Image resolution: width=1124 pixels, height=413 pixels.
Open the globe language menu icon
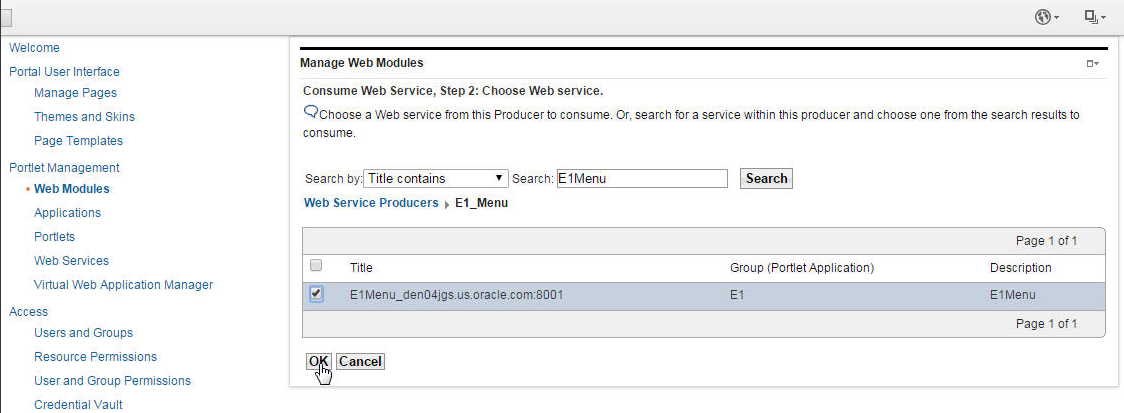1047,17
